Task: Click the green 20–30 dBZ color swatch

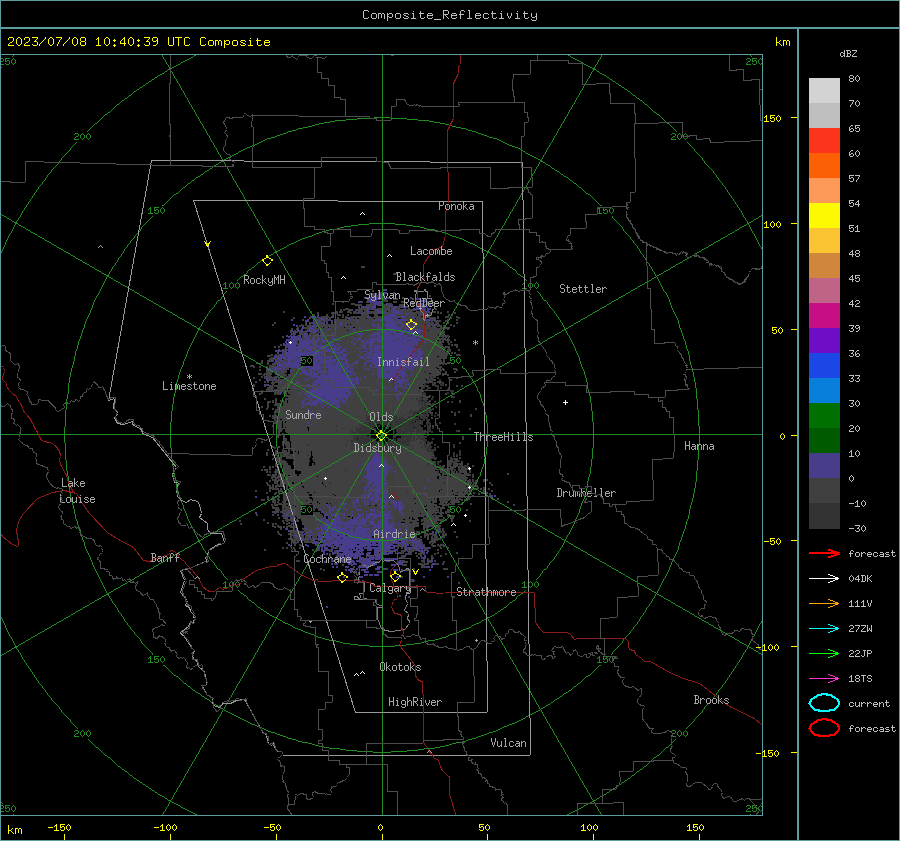Action: [824, 416]
